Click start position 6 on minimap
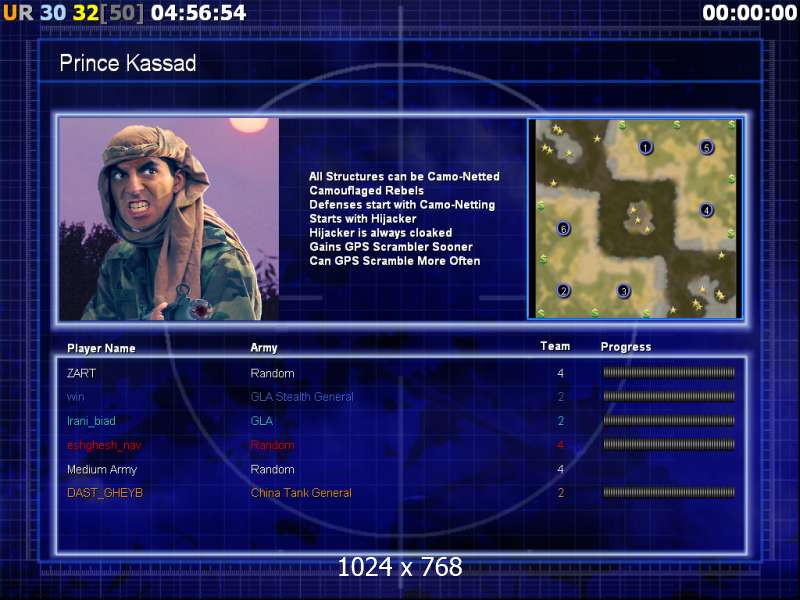The image size is (800, 600). [x=563, y=229]
